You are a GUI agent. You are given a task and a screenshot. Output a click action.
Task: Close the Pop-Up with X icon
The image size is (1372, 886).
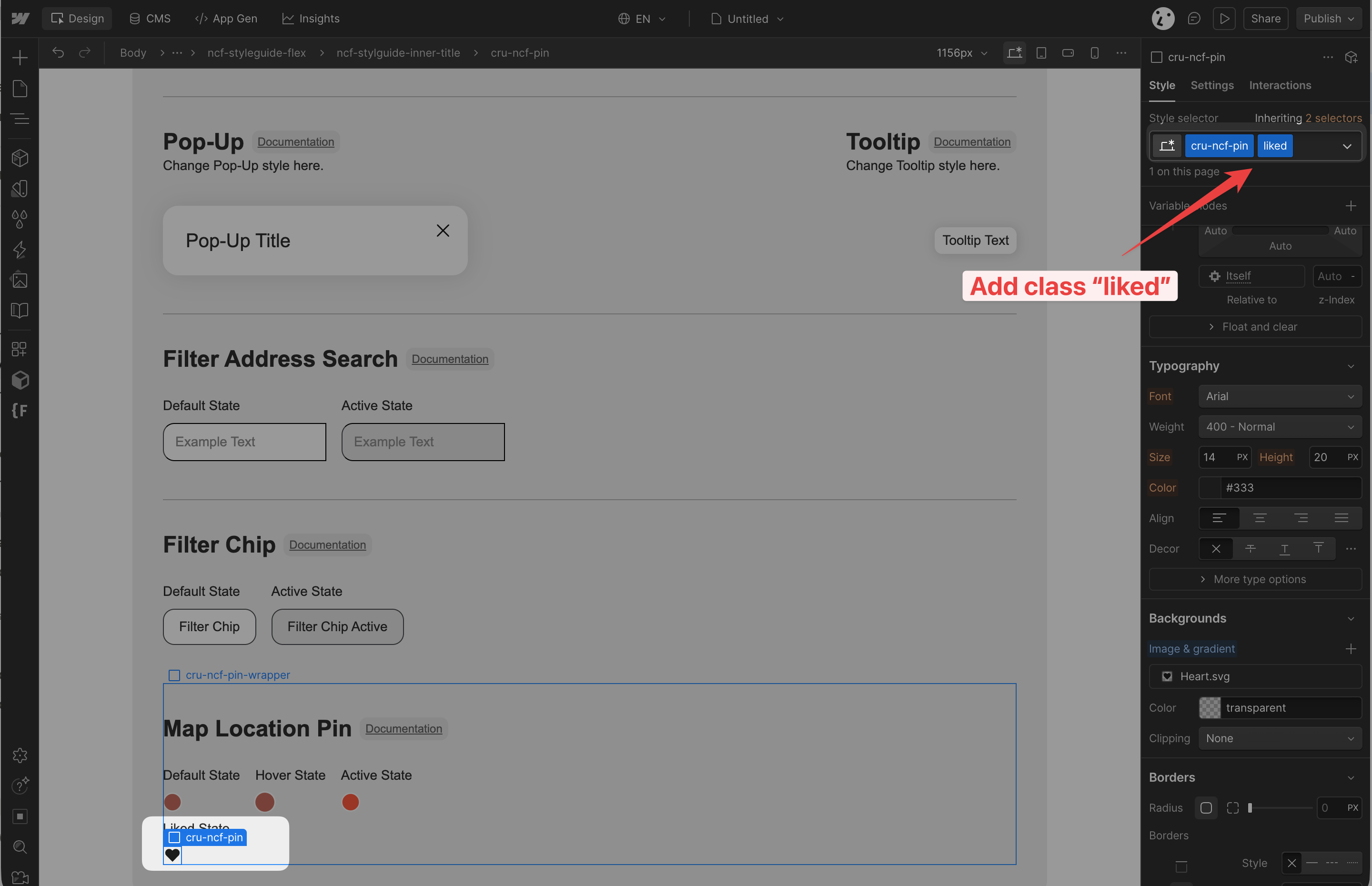tap(443, 231)
